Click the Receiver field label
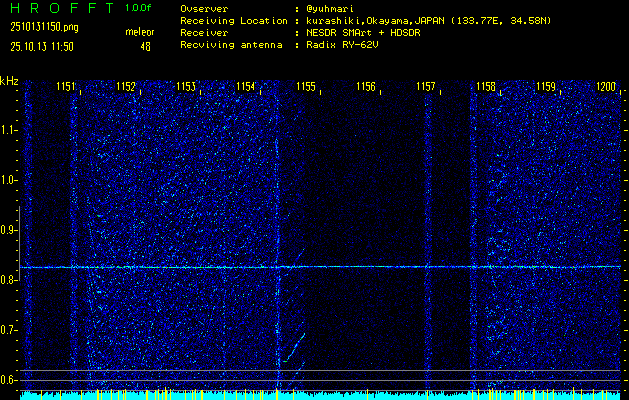This screenshot has height=400, width=629. click(204, 33)
